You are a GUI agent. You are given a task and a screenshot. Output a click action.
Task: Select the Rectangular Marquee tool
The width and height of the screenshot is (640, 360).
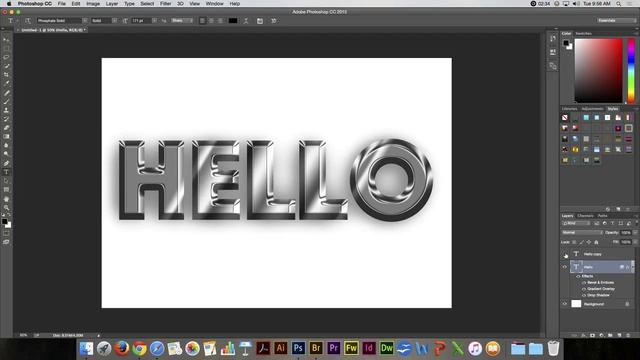pos(6,49)
